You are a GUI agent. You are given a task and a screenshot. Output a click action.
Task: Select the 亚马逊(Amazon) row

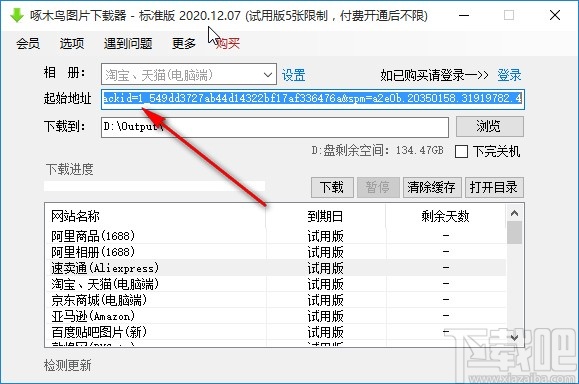(x=275, y=316)
